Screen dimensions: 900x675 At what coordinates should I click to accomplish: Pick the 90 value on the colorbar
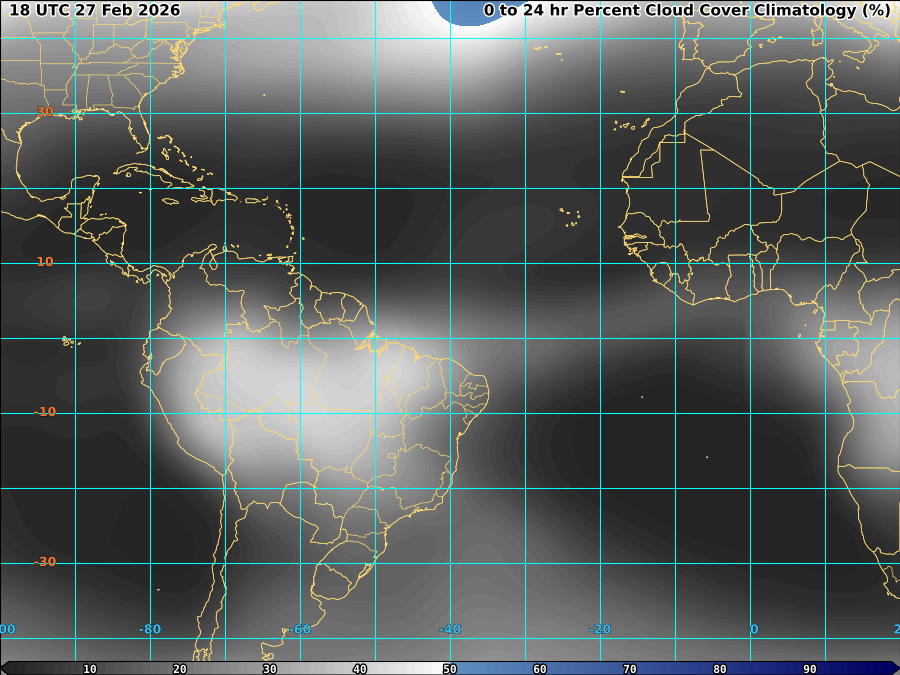click(x=810, y=669)
